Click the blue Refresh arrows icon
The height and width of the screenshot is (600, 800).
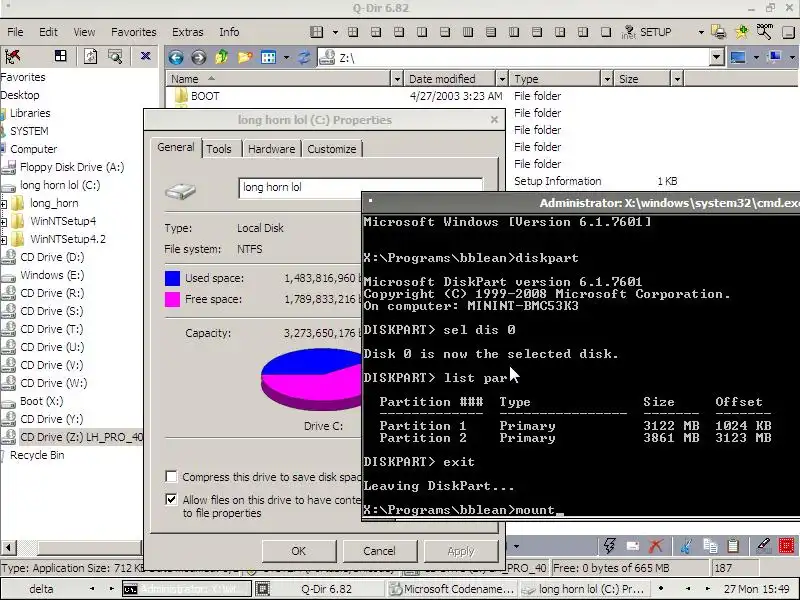pos(304,57)
